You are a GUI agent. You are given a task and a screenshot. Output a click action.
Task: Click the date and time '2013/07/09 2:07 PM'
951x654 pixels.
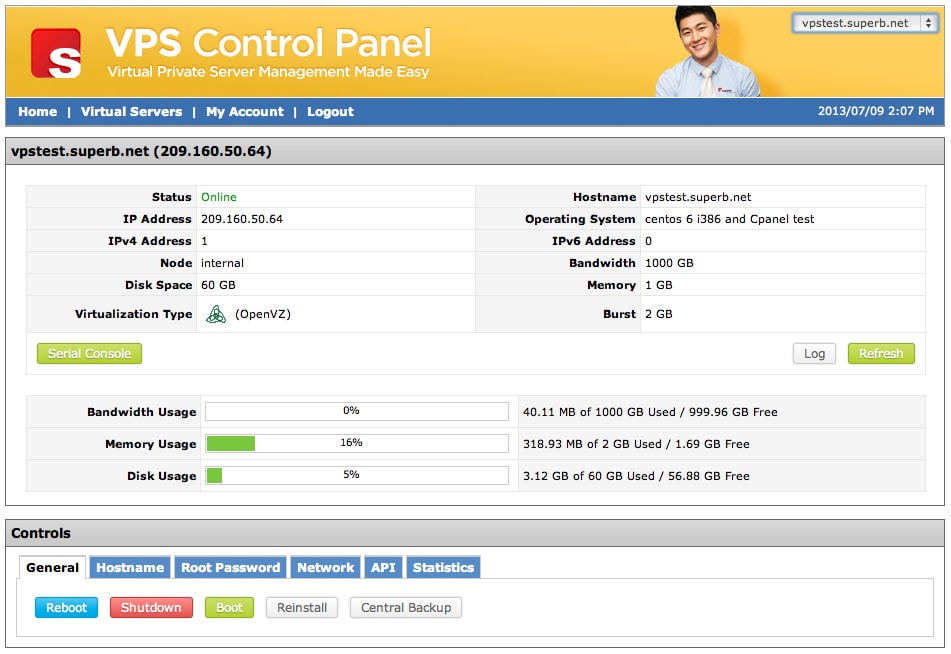point(876,111)
